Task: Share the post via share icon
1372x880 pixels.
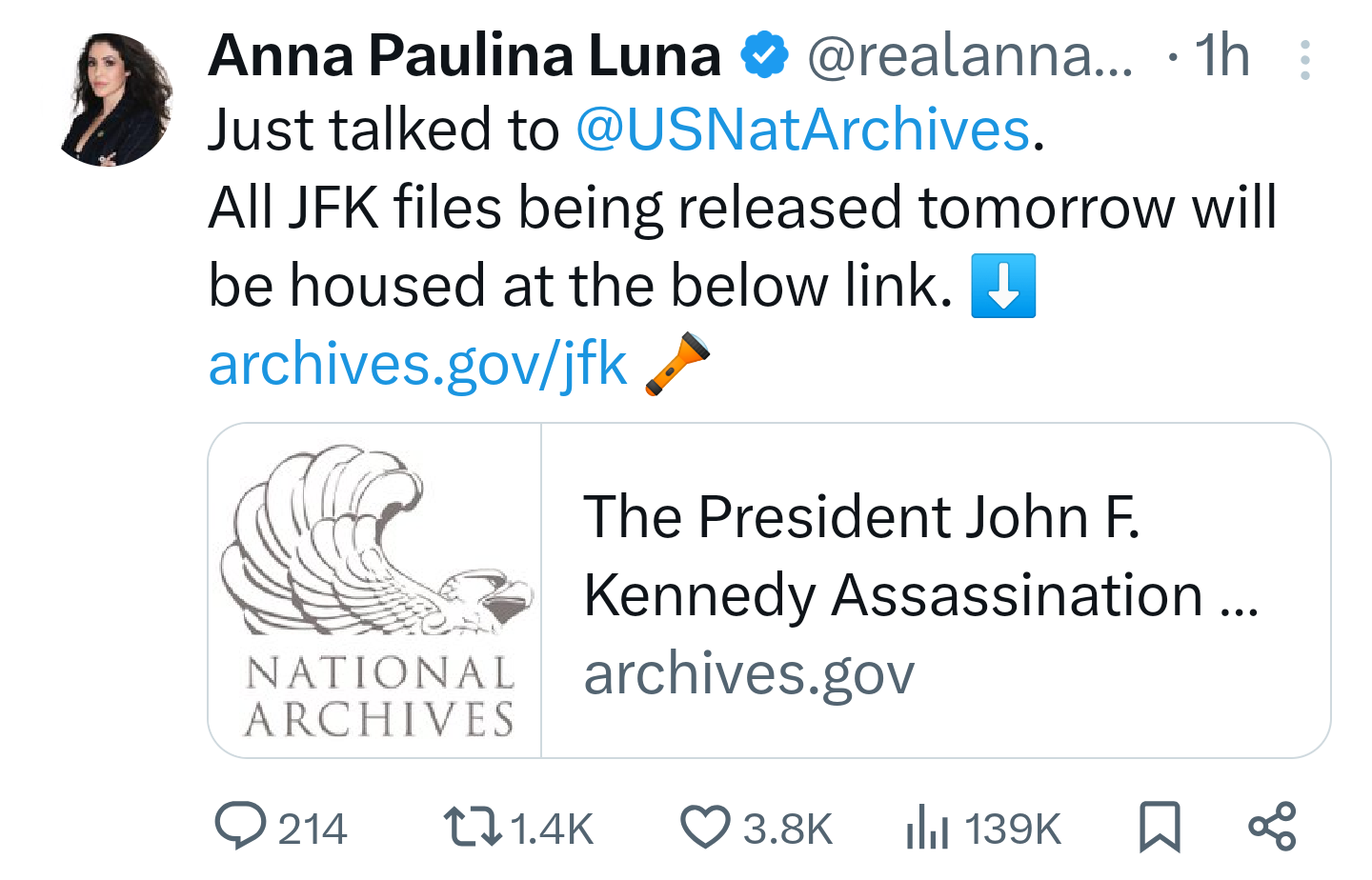Action: click(x=1273, y=827)
